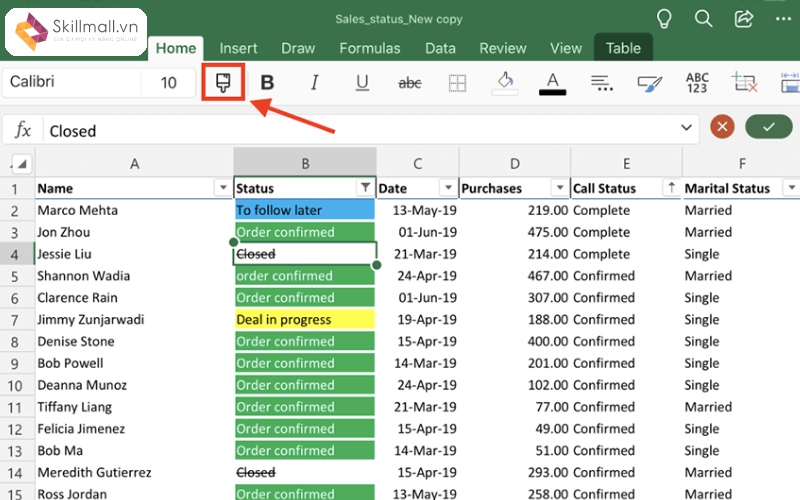800x500 pixels.
Task: Open the Draw tab
Action: [298, 48]
